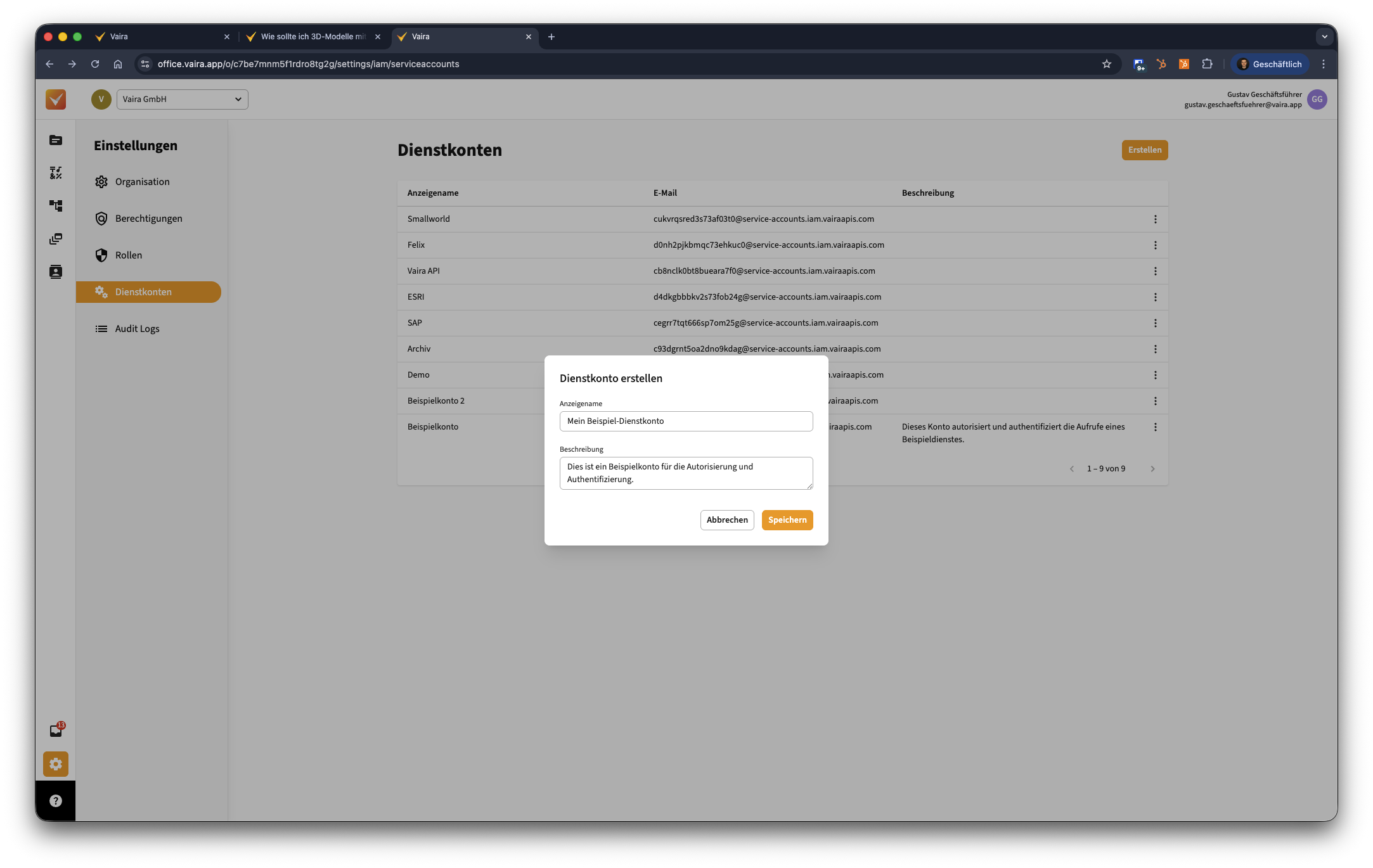
Task: Click the Abbrechen button
Action: click(x=727, y=520)
